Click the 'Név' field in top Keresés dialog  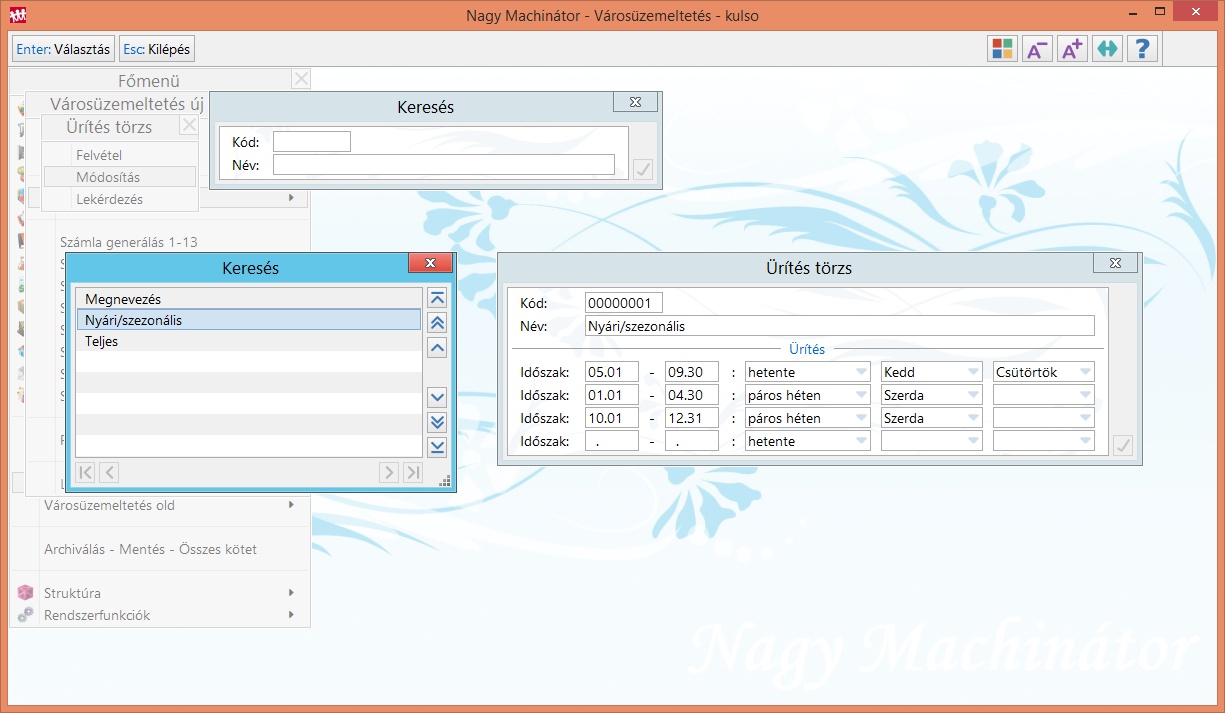tap(444, 165)
